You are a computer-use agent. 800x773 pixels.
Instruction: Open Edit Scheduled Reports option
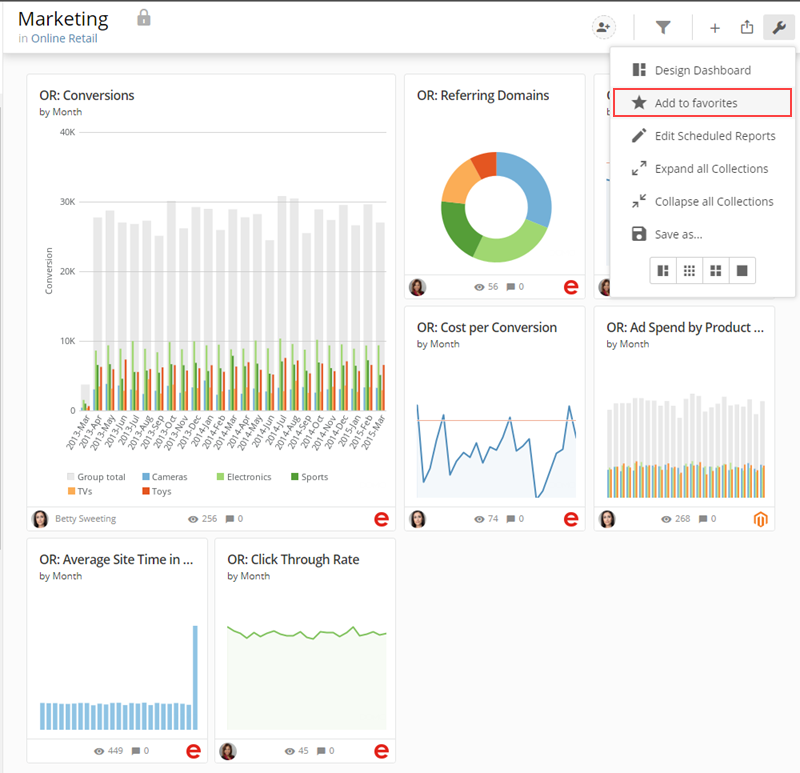click(702, 136)
